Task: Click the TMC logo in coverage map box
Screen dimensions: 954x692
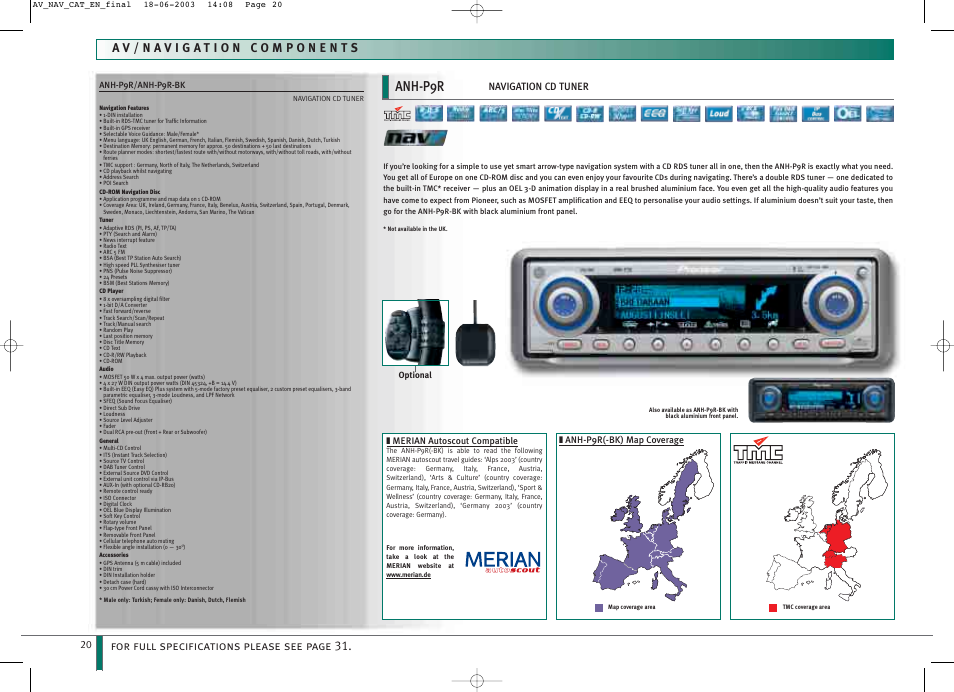Action: click(758, 451)
